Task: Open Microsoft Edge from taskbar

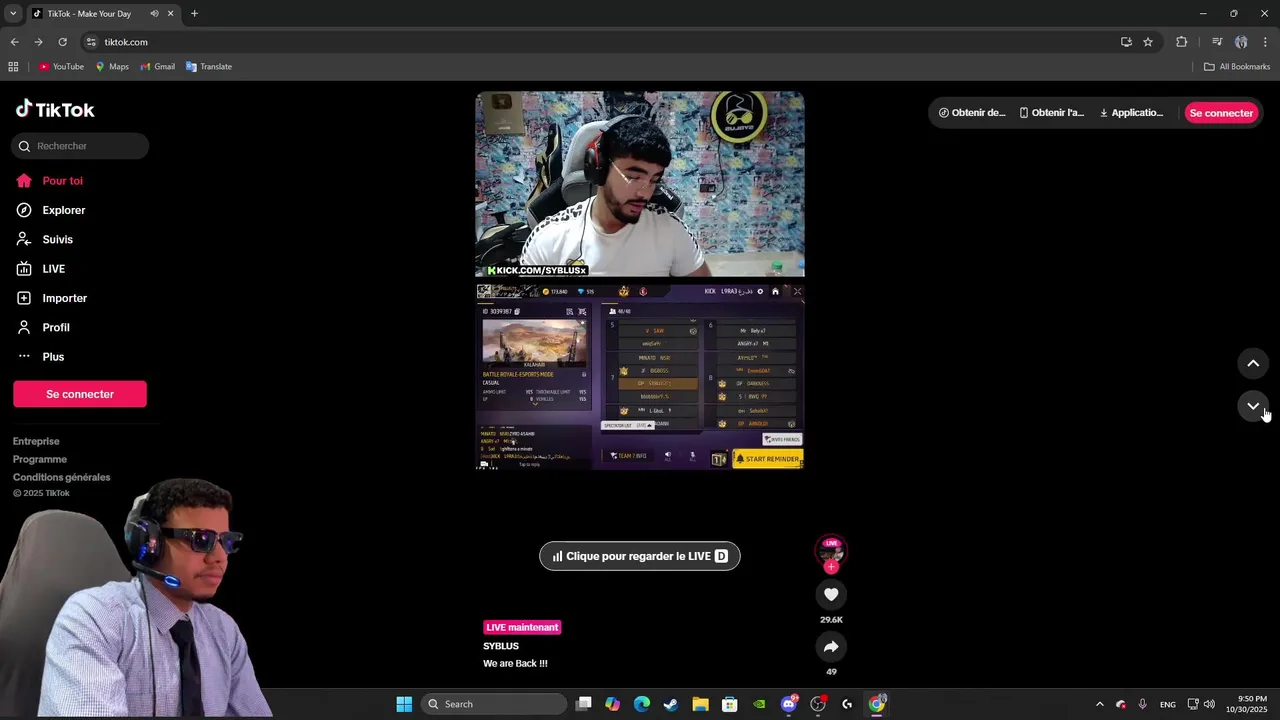Action: point(642,704)
